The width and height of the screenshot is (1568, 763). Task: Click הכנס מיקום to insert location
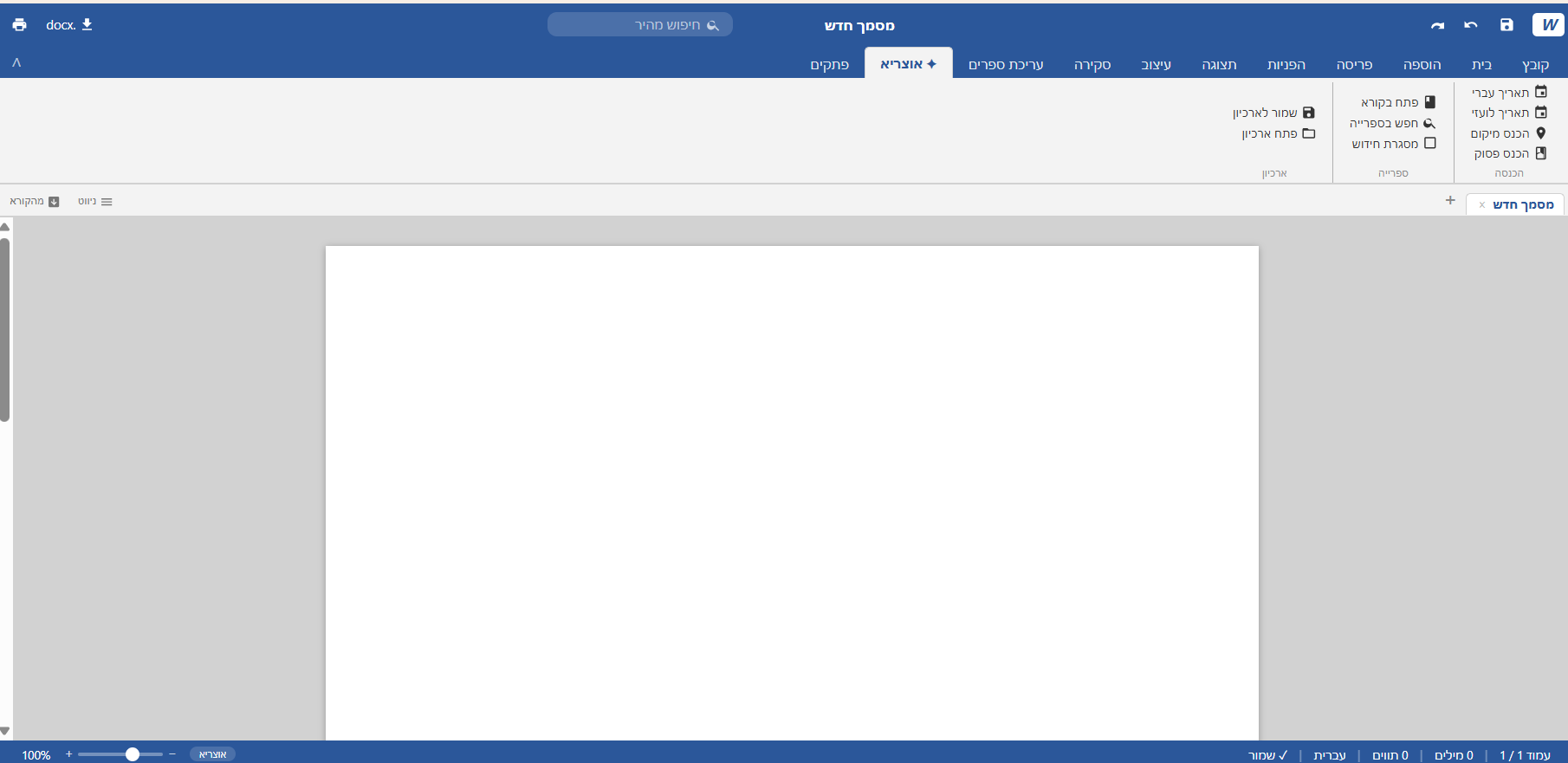[1508, 133]
